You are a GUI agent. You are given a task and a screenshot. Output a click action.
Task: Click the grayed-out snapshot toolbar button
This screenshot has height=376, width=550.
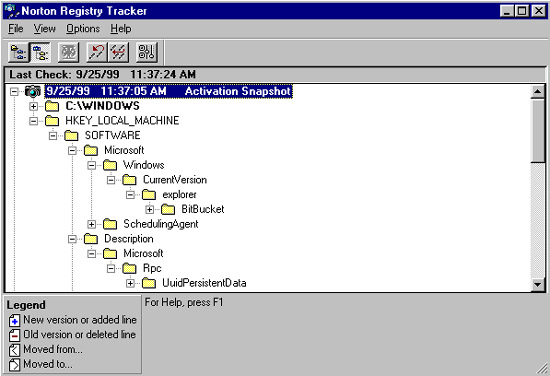click(68, 52)
